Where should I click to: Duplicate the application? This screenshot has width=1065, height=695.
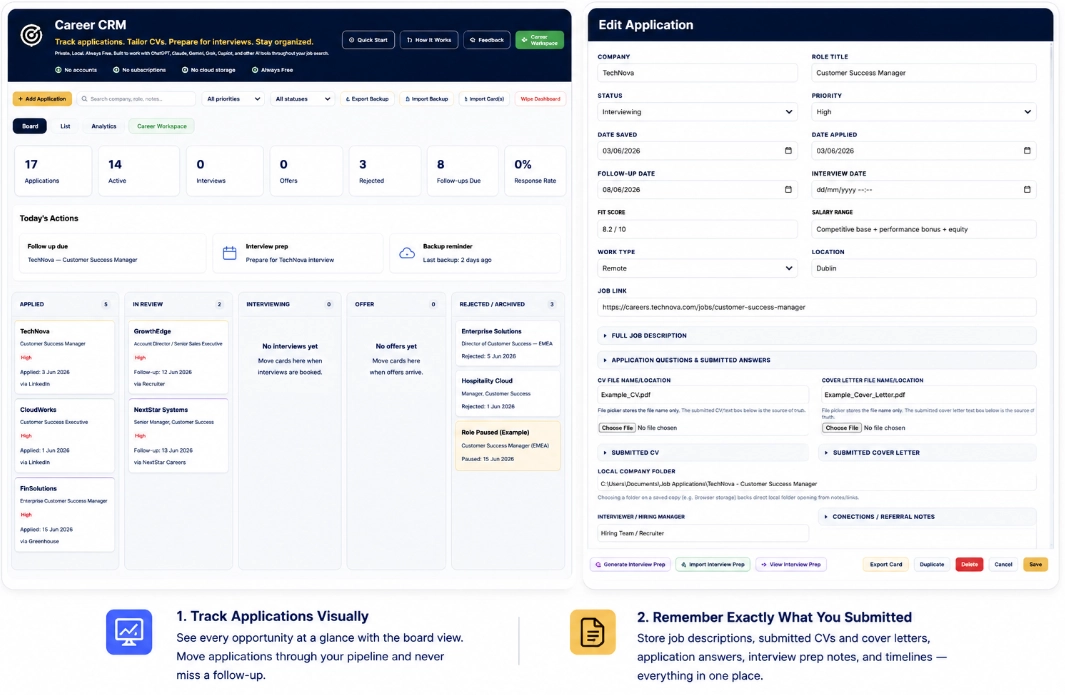tap(931, 565)
